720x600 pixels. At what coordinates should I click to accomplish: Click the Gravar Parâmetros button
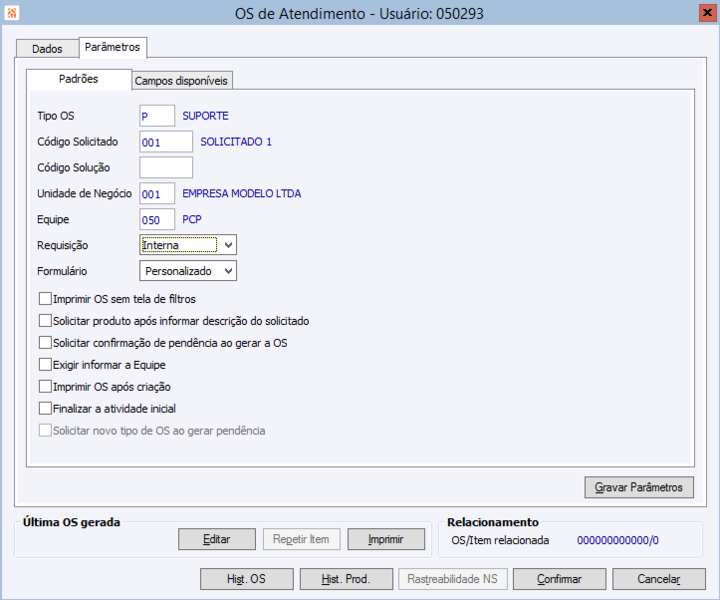tap(639, 487)
